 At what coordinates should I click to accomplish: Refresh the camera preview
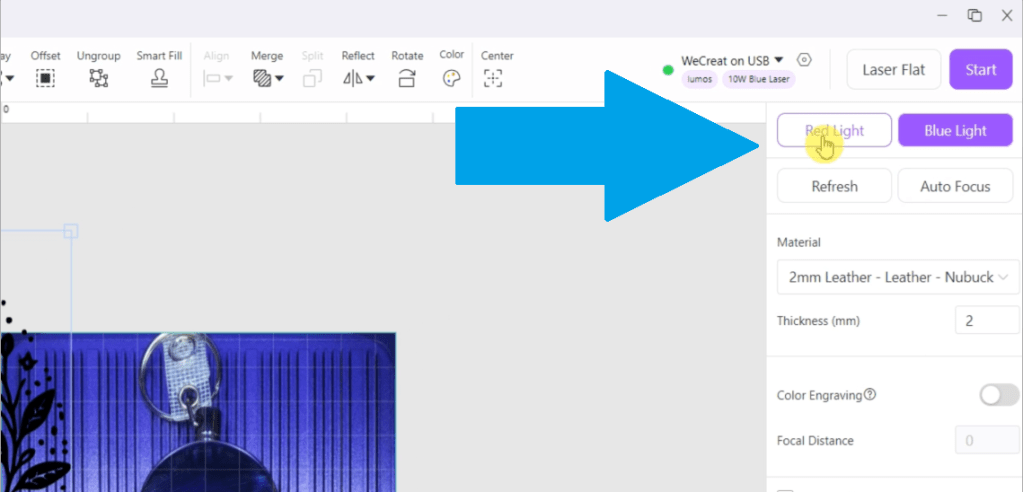click(x=834, y=186)
